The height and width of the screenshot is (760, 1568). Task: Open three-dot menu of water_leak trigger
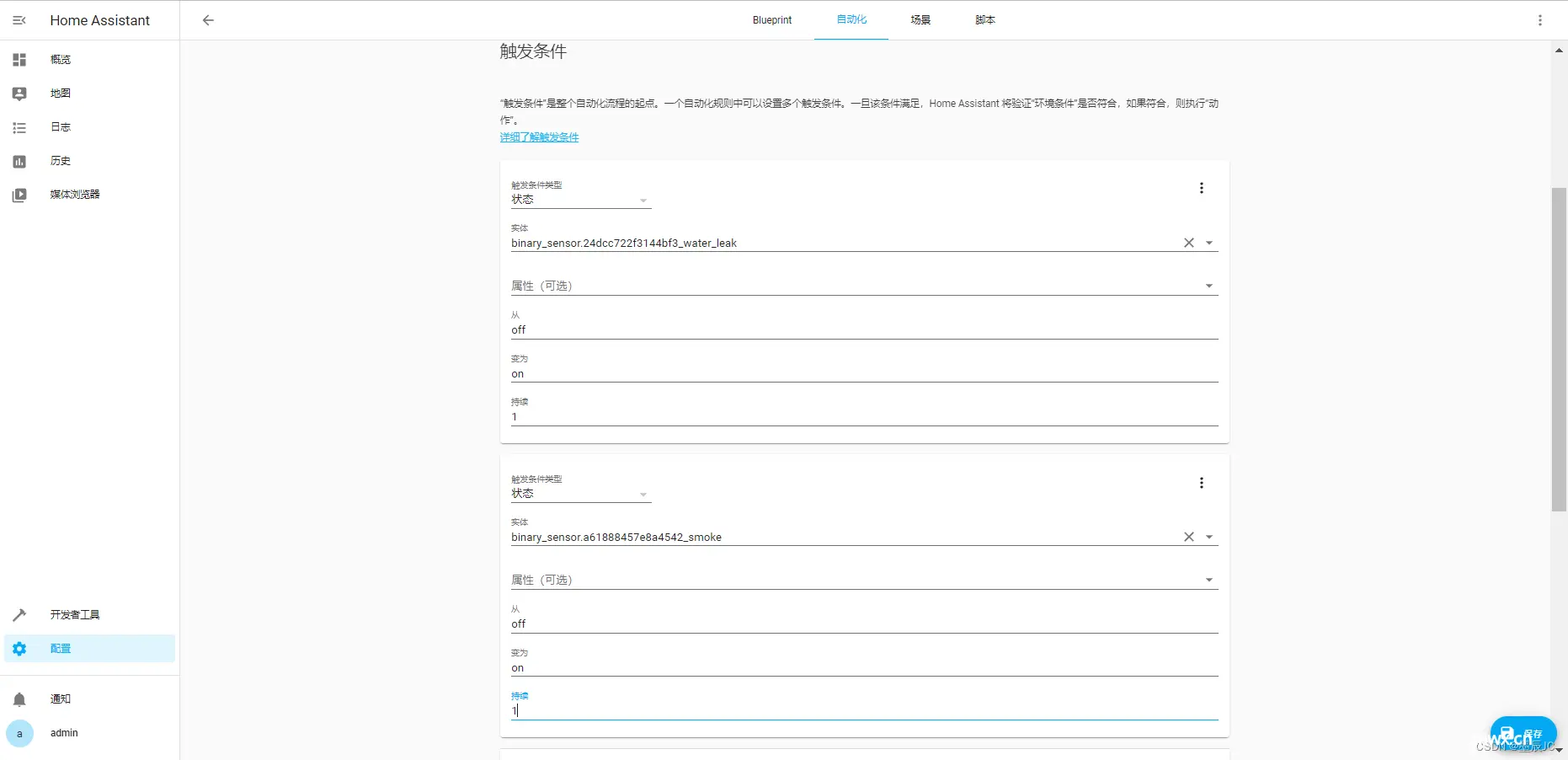coord(1202,188)
